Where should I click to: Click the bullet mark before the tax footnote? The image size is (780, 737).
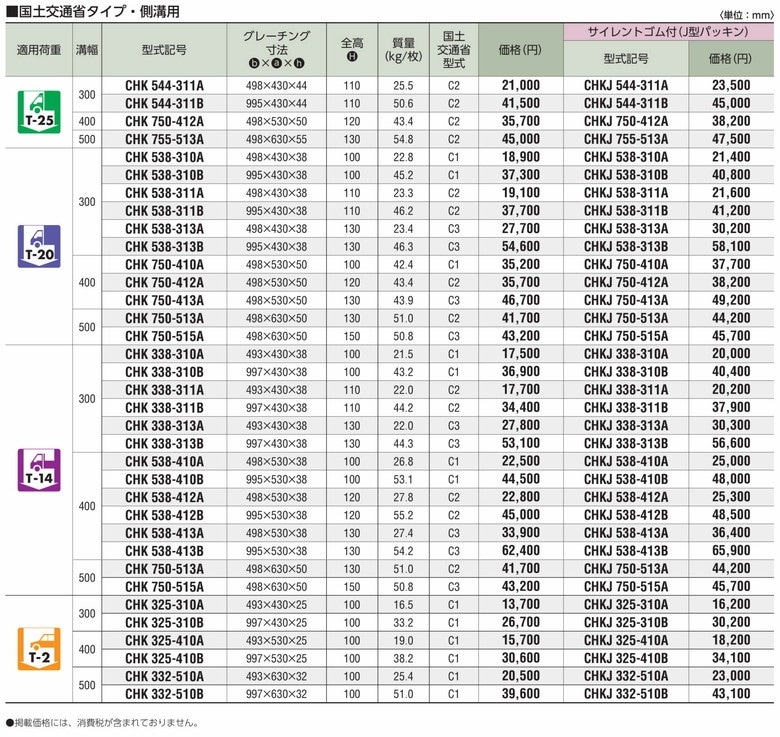click(x=9, y=721)
